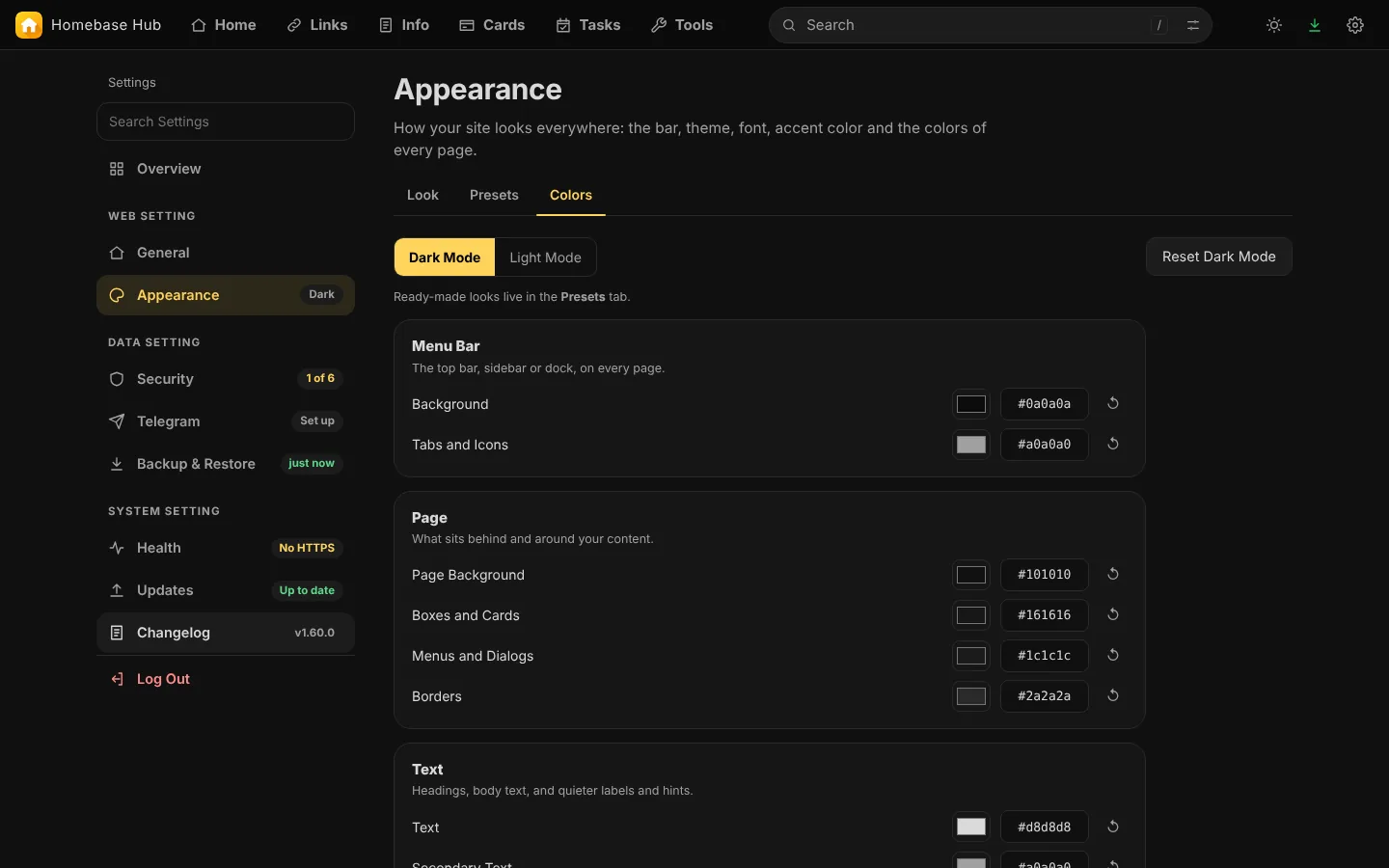Switch to Light Mode color set
The width and height of the screenshot is (1389, 868).
[x=545, y=258]
